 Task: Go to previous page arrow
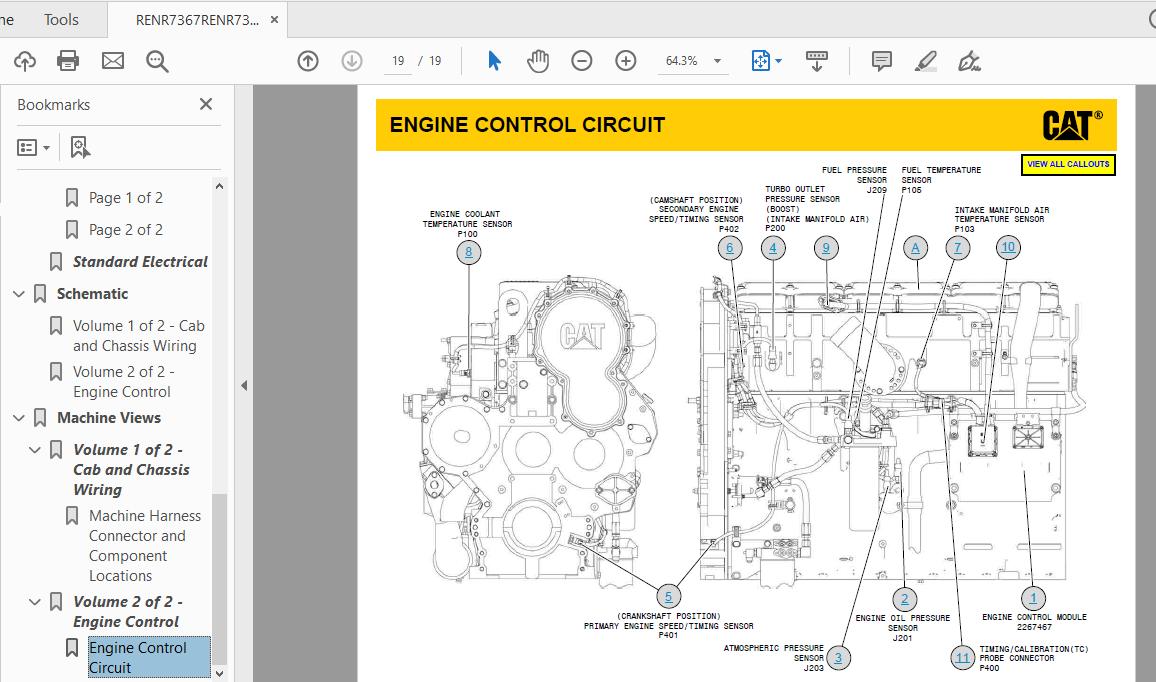coord(308,60)
